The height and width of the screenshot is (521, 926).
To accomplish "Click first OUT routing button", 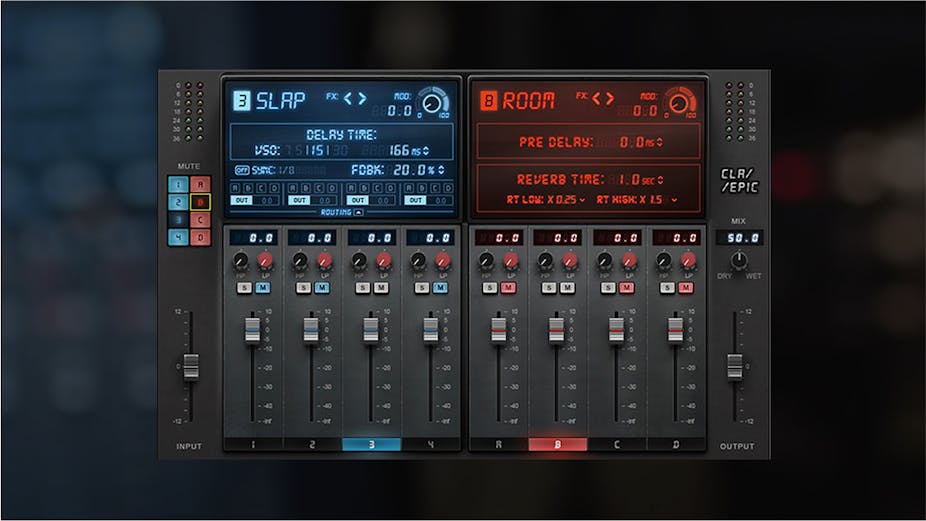I will click(x=241, y=200).
